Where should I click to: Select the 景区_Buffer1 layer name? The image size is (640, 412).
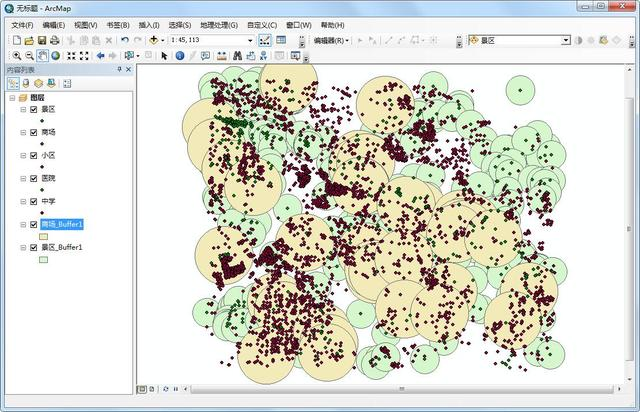point(62,247)
